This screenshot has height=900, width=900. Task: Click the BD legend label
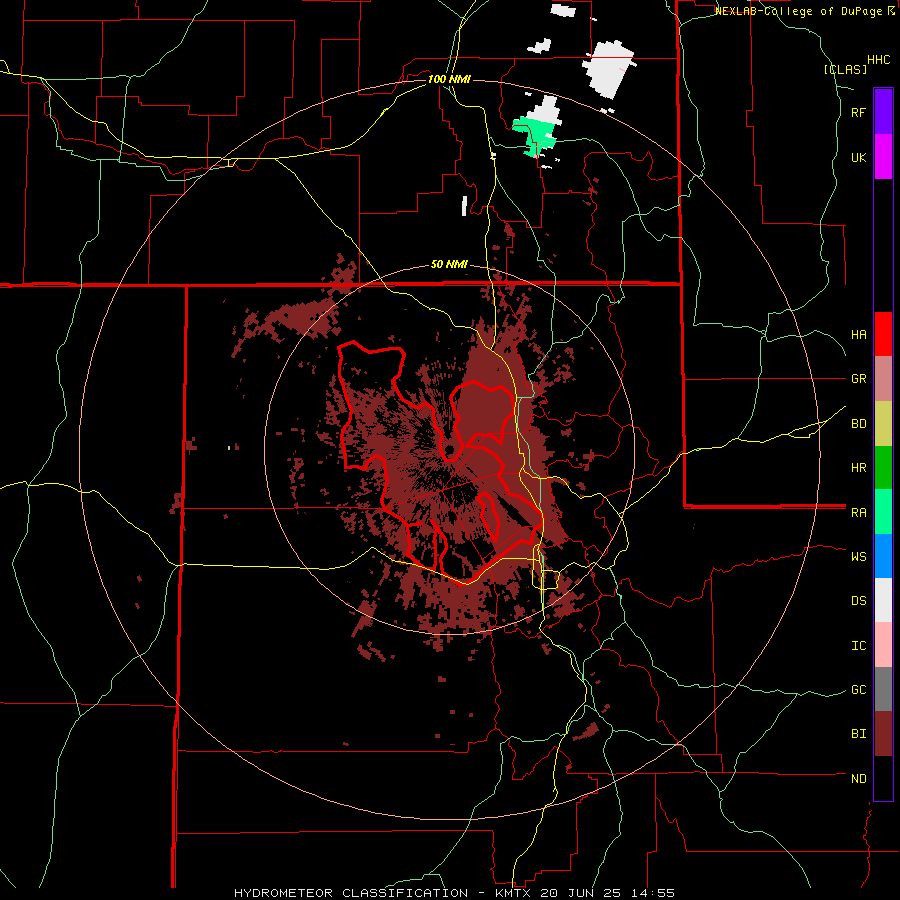click(x=858, y=424)
